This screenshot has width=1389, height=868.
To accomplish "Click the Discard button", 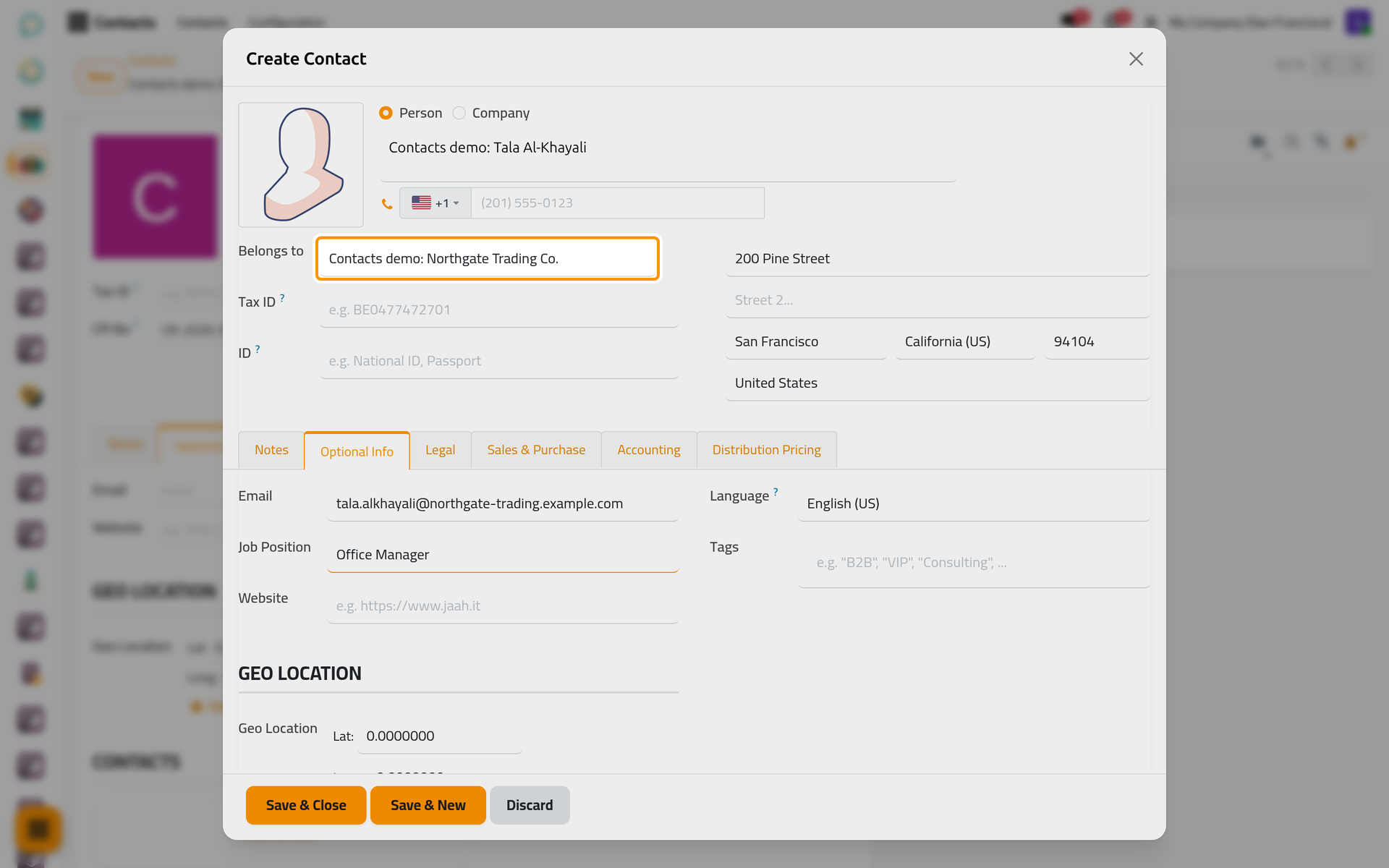I will (x=530, y=805).
